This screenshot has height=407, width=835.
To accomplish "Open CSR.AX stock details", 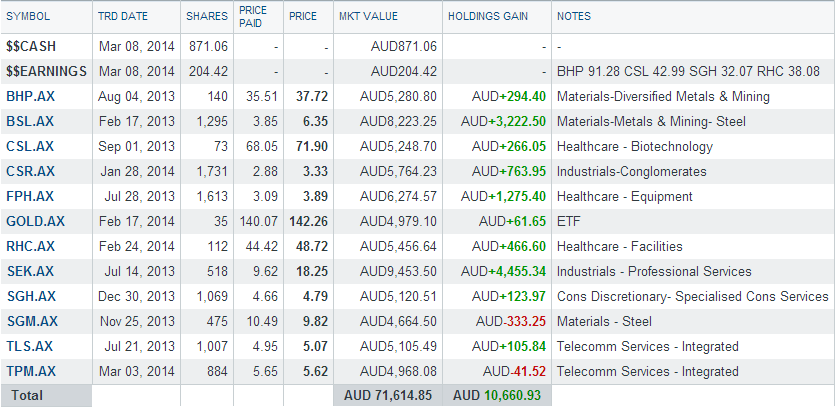I will click(x=30, y=171).
